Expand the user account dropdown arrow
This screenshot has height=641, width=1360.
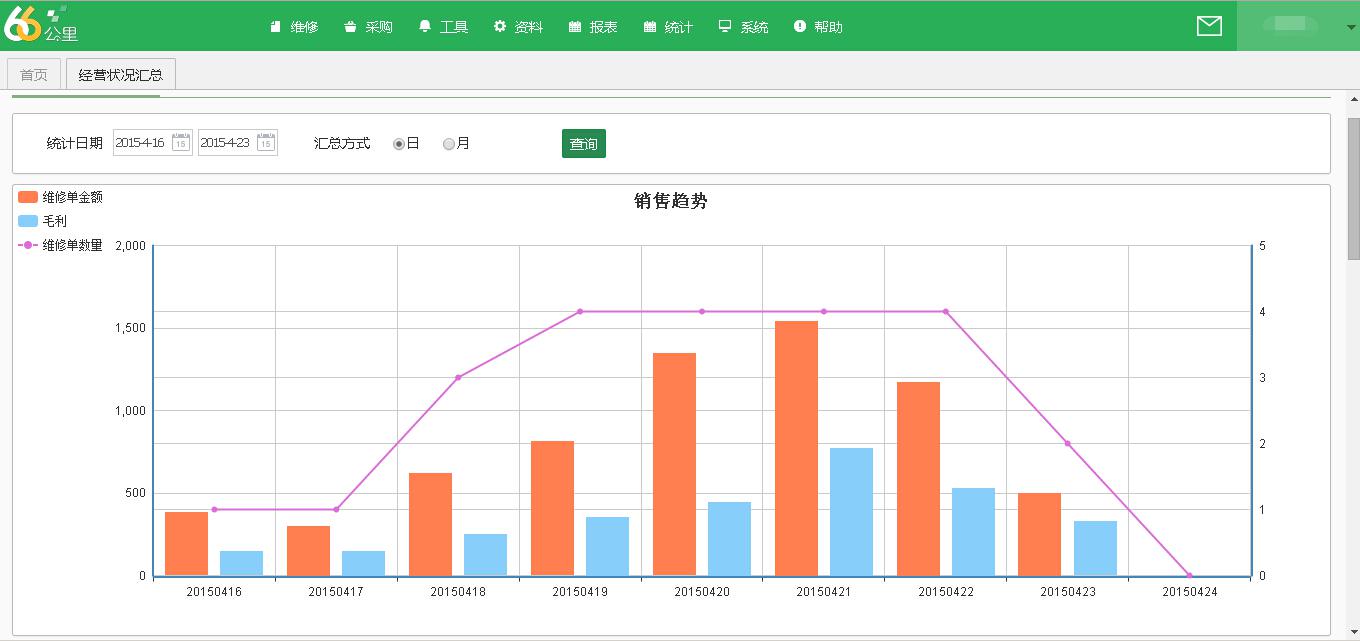coord(1350,27)
